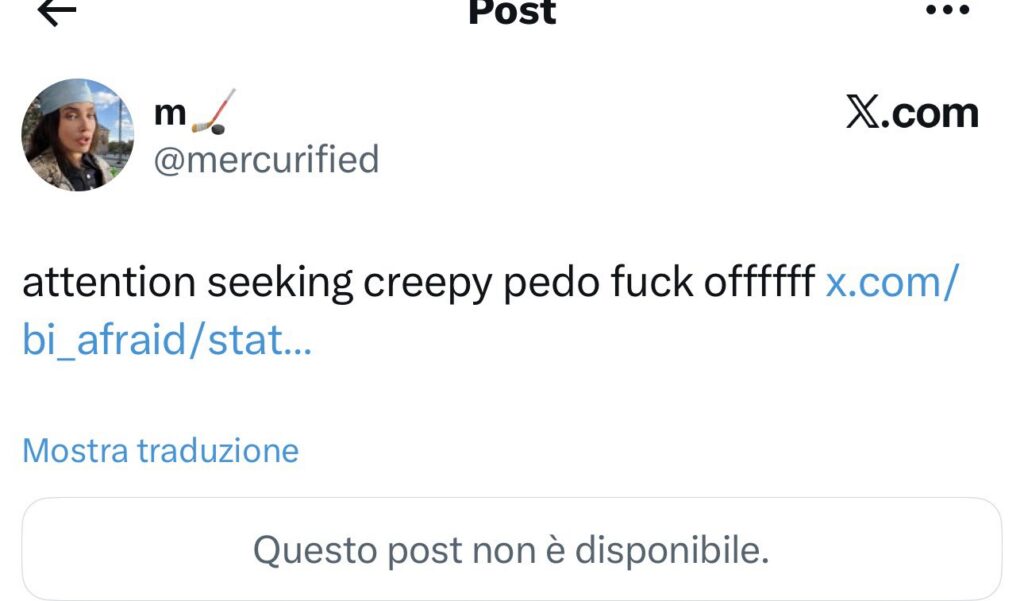Screen dimensions: 1024x601
Task: Tap the hockey stick emoji beside name
Action: (213, 112)
